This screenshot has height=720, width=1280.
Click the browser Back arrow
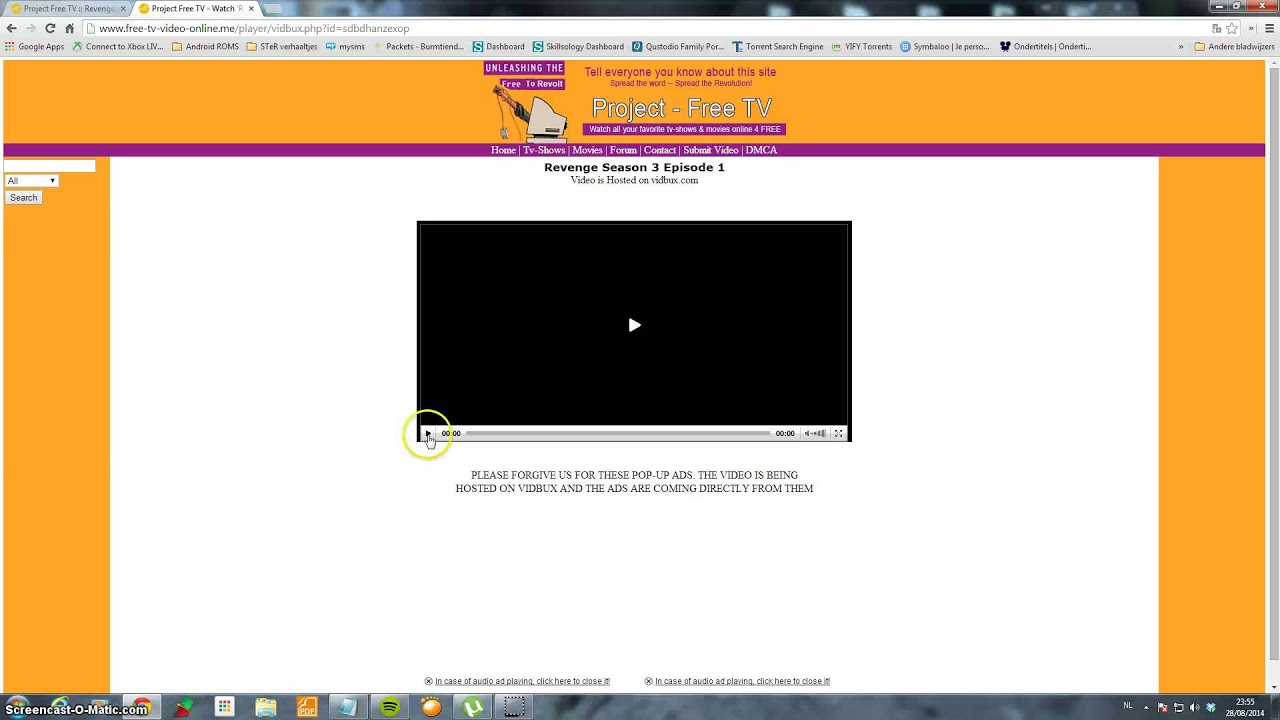click(x=12, y=28)
